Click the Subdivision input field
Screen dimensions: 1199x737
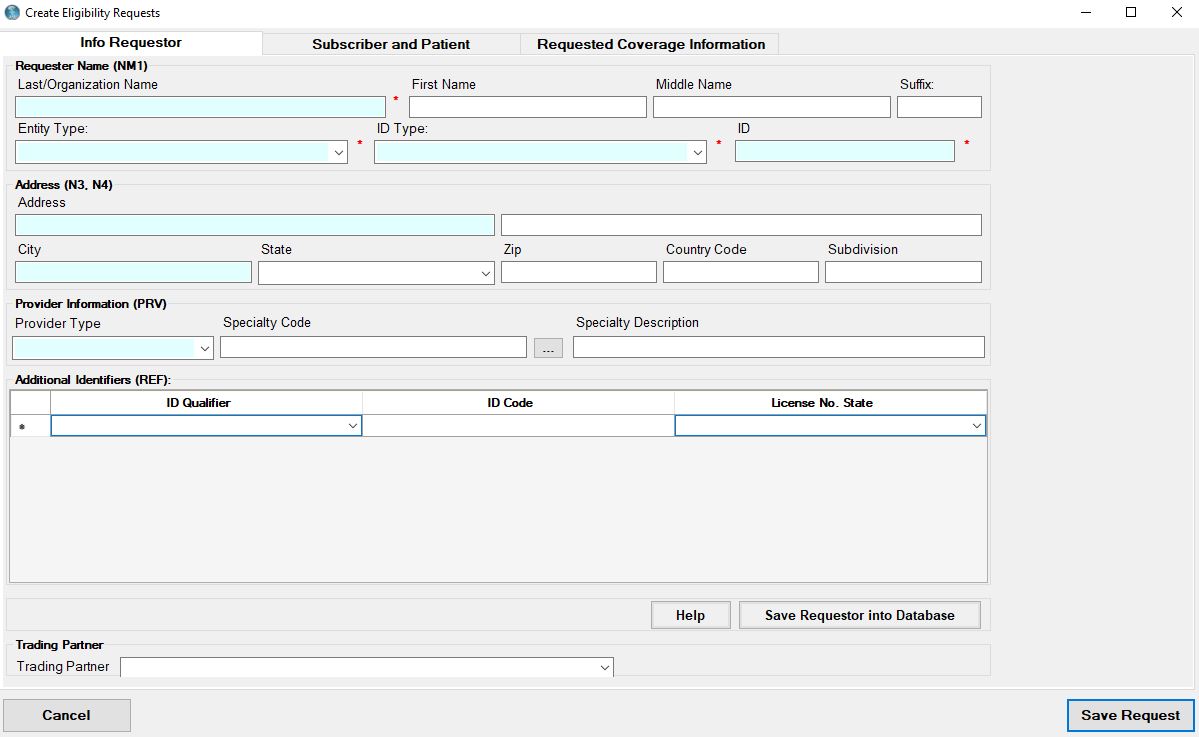click(x=903, y=272)
